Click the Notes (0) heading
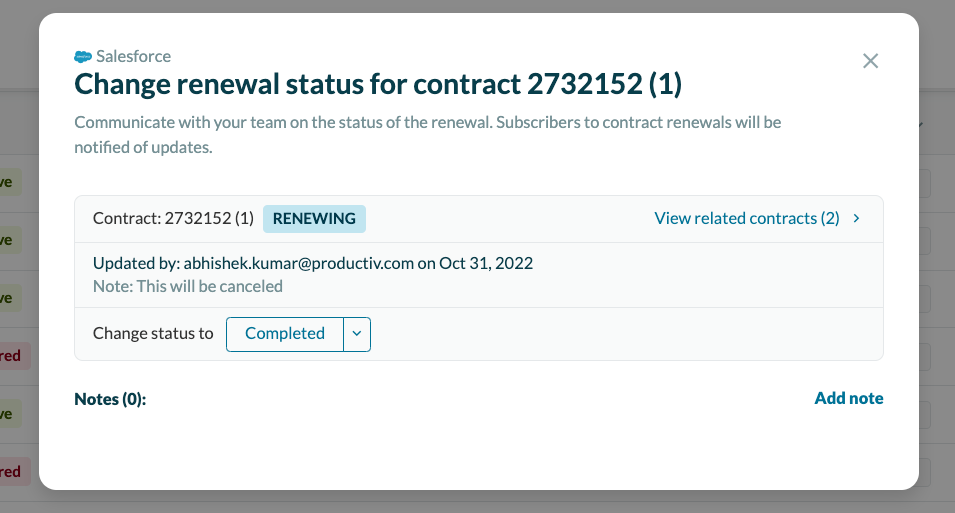The width and height of the screenshot is (955, 513). click(110, 399)
